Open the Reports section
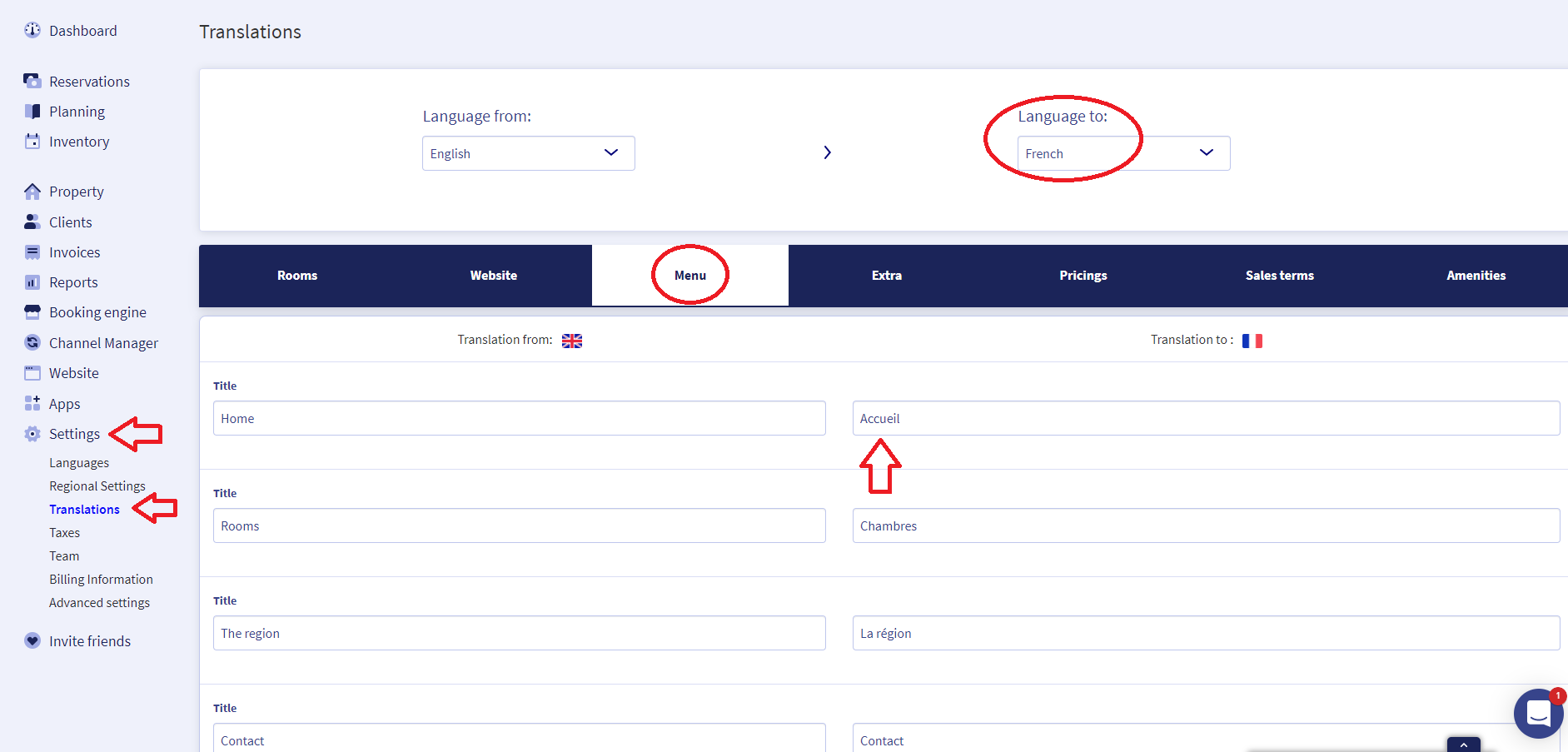The image size is (1568, 752). click(x=73, y=282)
